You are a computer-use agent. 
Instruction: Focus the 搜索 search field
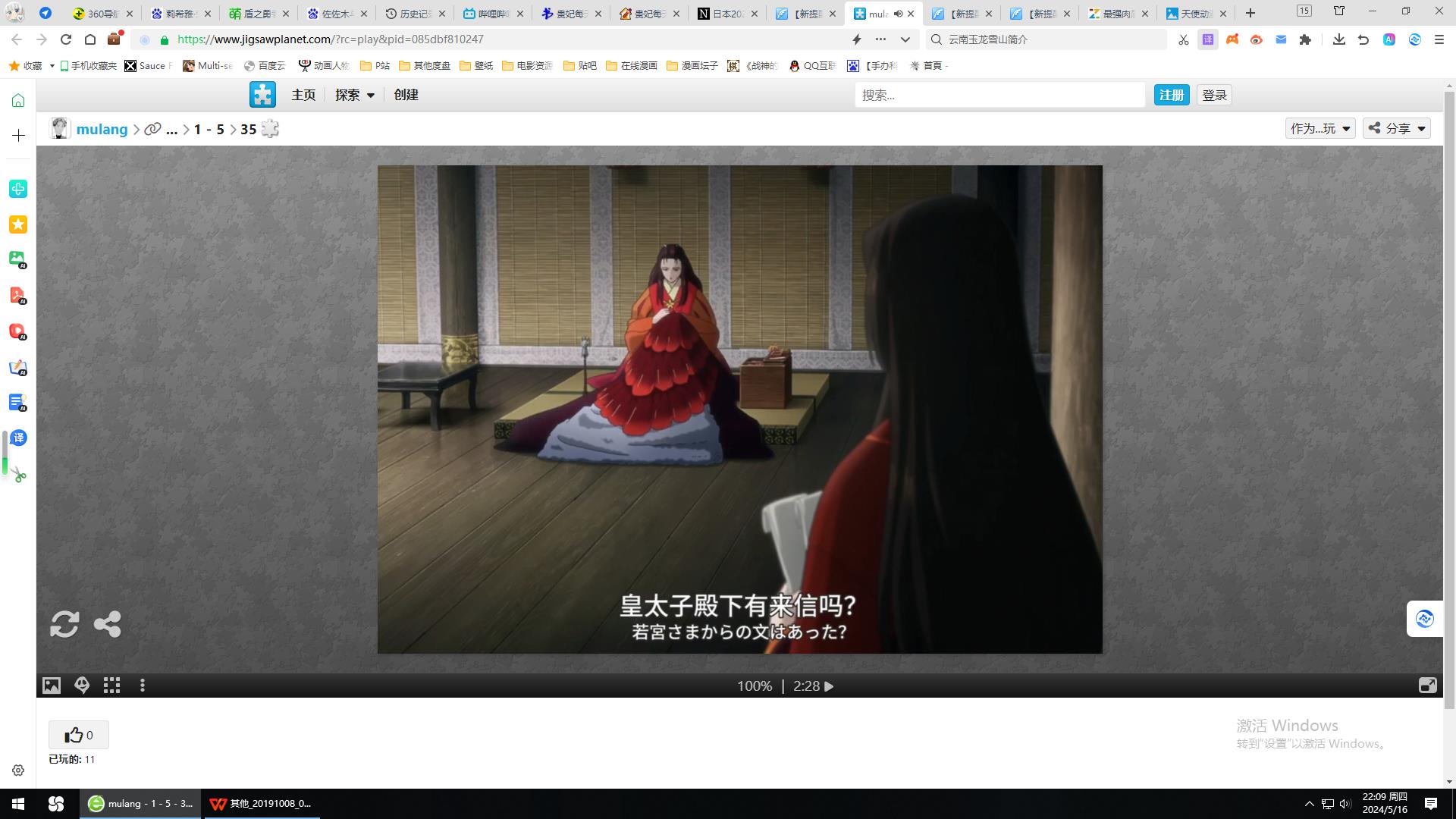pos(999,95)
